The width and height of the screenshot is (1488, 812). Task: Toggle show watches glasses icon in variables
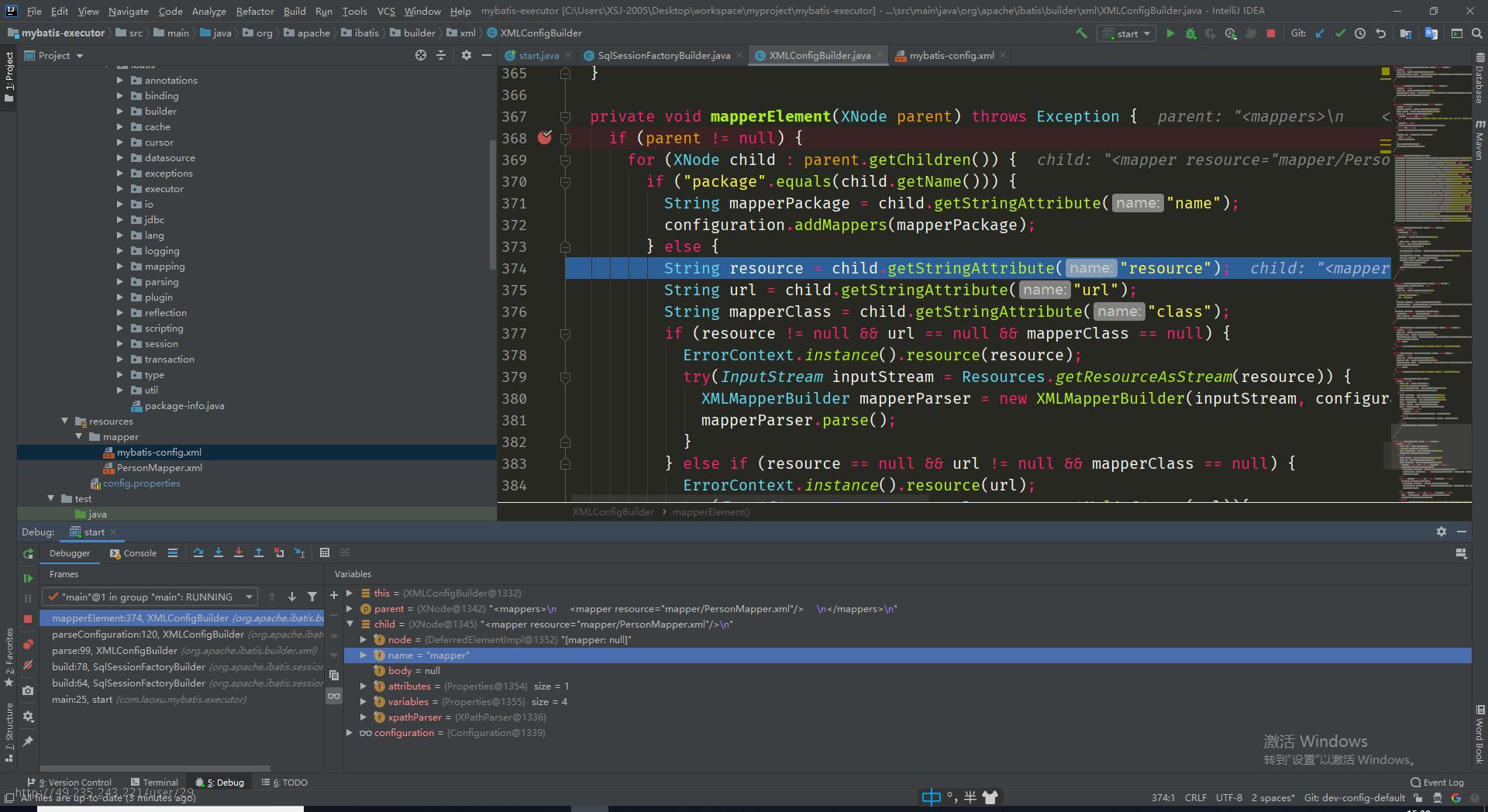click(334, 696)
